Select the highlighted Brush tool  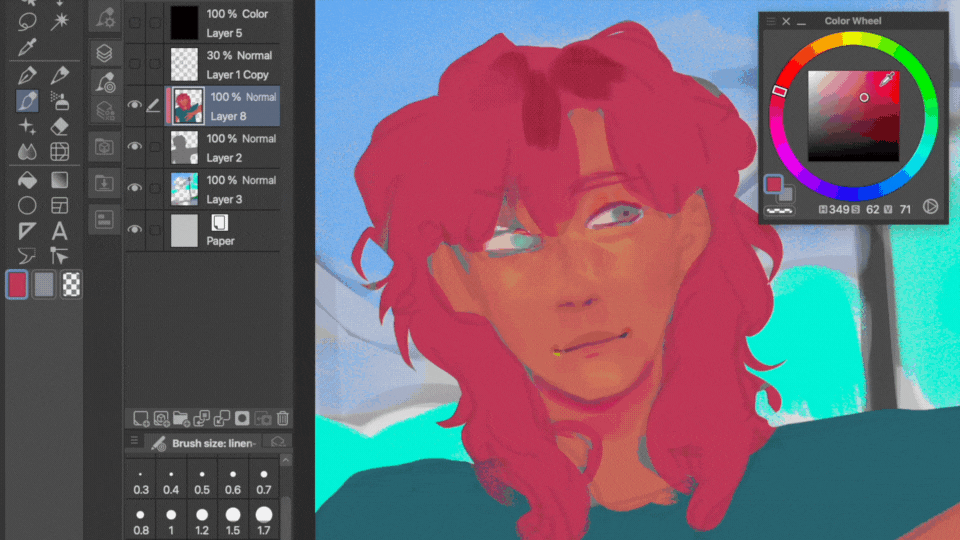(27, 101)
